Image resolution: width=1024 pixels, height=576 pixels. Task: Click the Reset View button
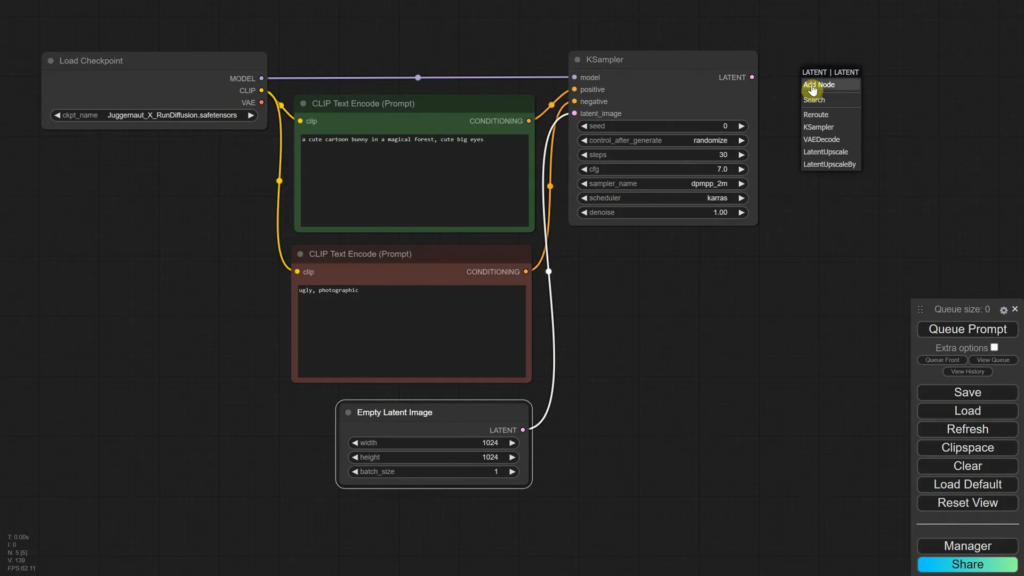[x=967, y=503]
